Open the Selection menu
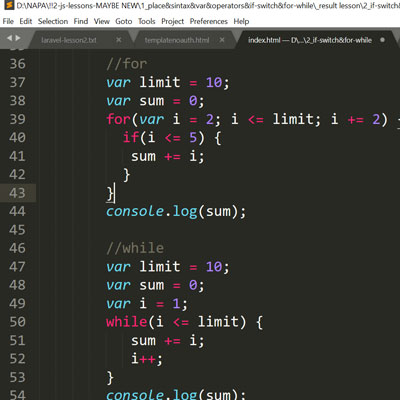The image size is (400, 400). (53, 21)
